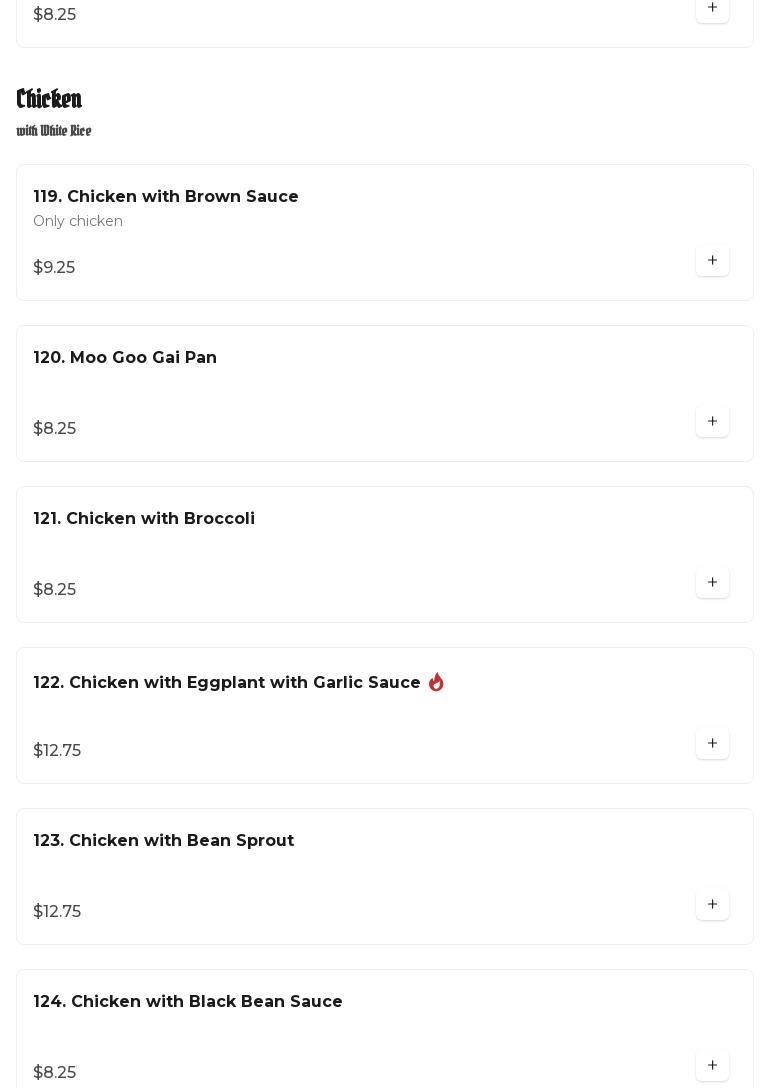Screen dimensions: 770x1088
Task: Add Chicken with Brown Sauce to cart
Action: click(x=712, y=261)
